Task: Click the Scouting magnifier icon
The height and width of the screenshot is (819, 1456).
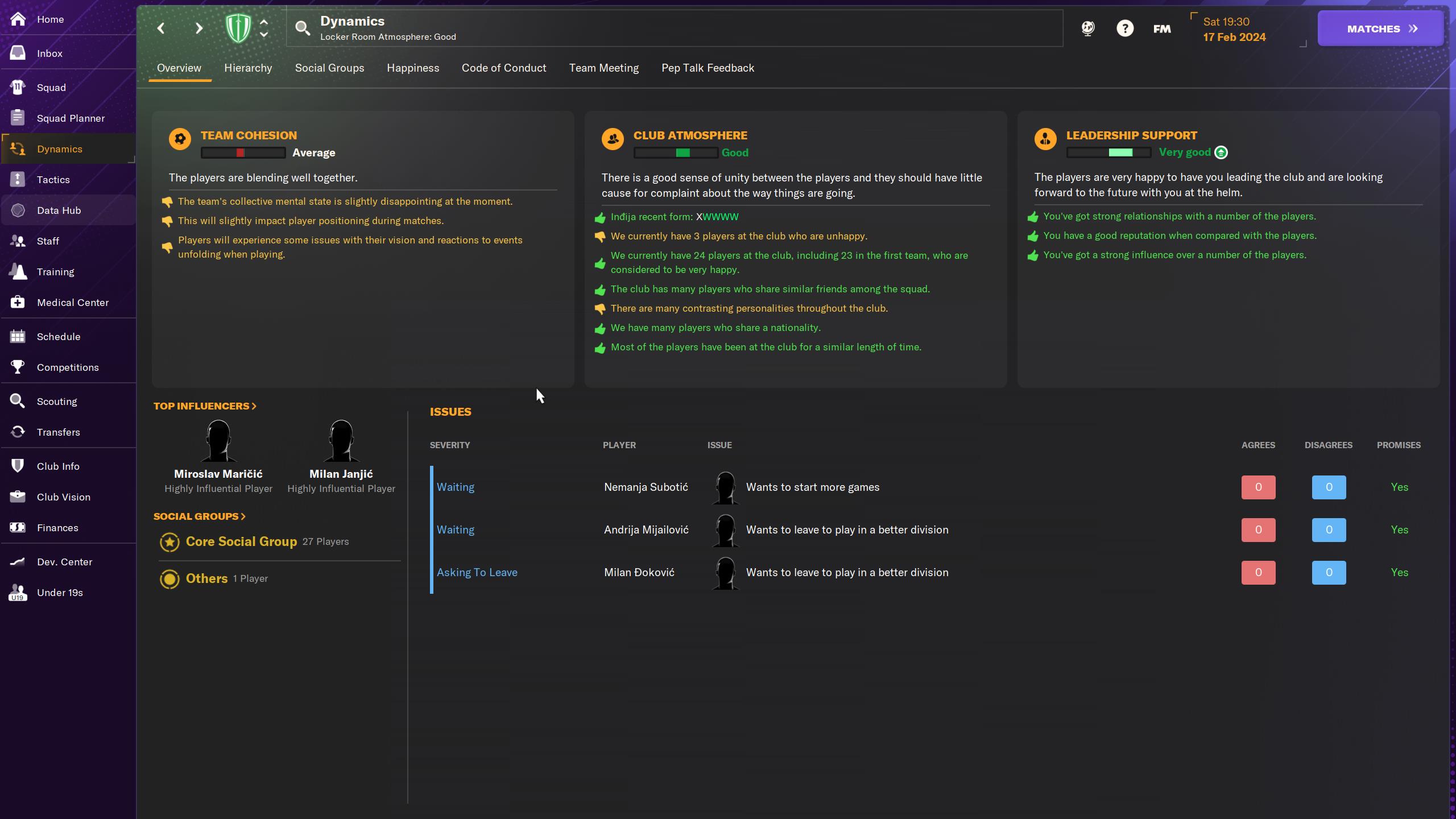Action: (18, 402)
